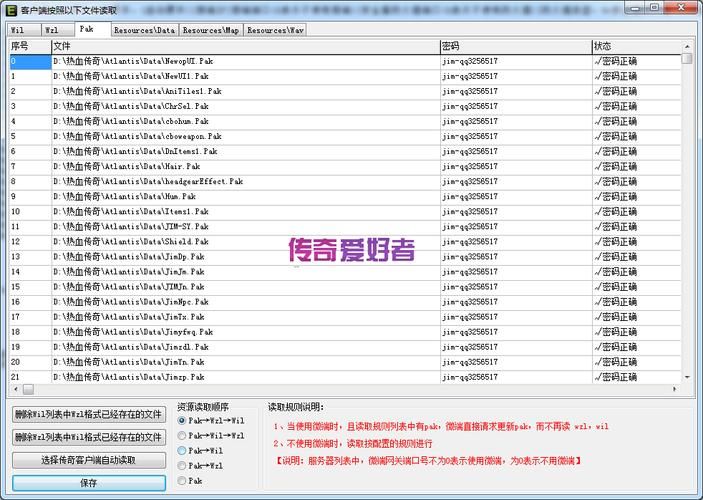Select Pak→Wil→Wzl read order option
The image size is (703, 500).
pos(211,435)
